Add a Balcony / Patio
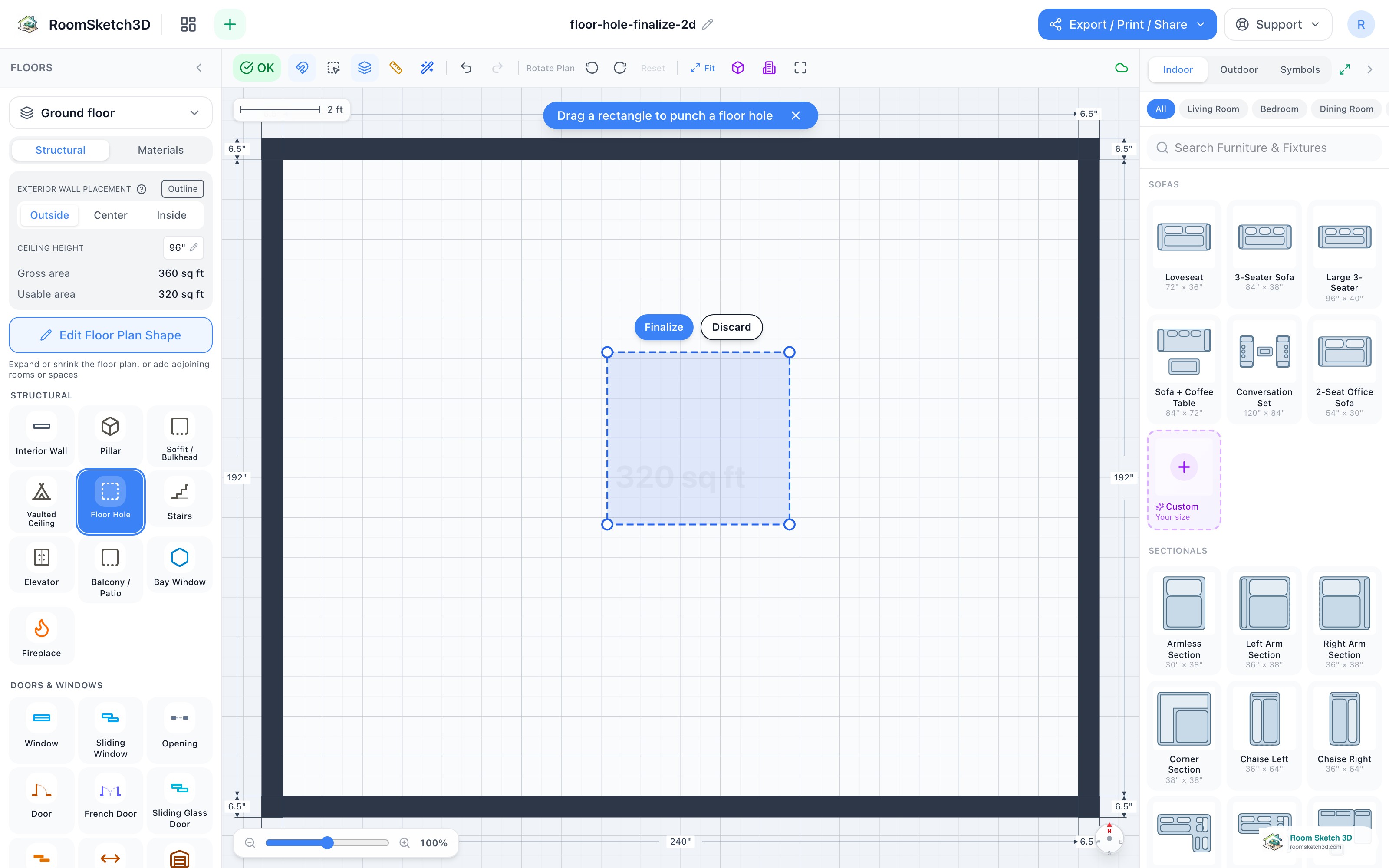Viewport: 1389px width, 868px height. (x=110, y=569)
